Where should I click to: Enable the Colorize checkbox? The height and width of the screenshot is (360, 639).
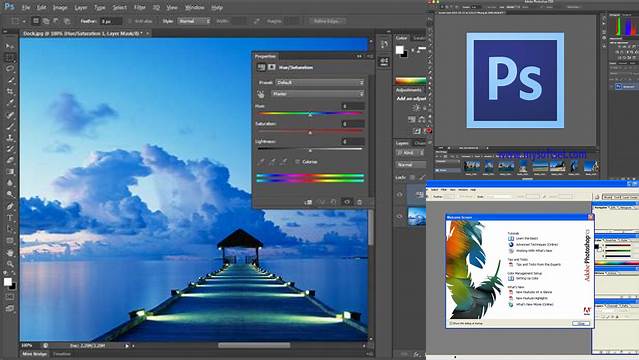tap(297, 162)
